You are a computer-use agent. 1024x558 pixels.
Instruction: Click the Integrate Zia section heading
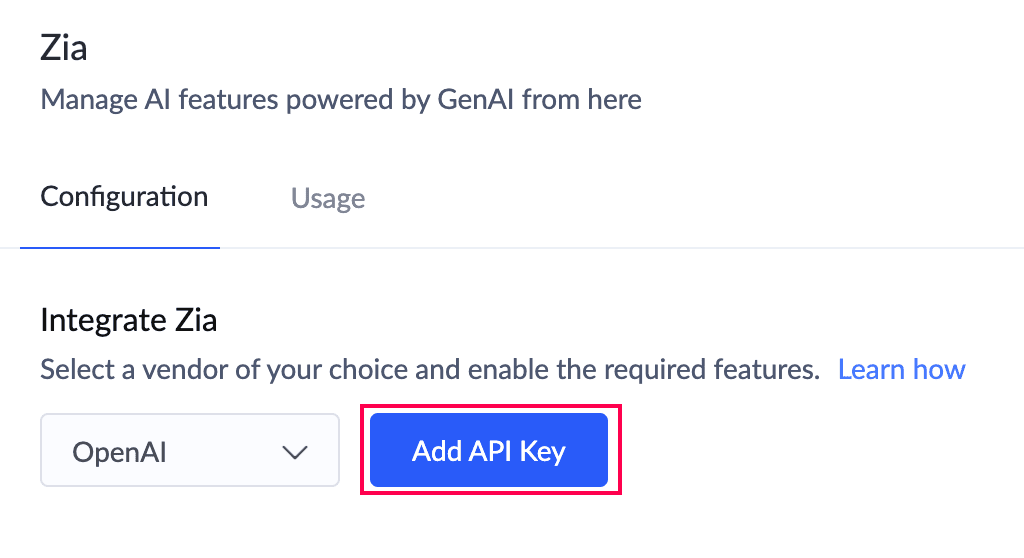(129, 321)
